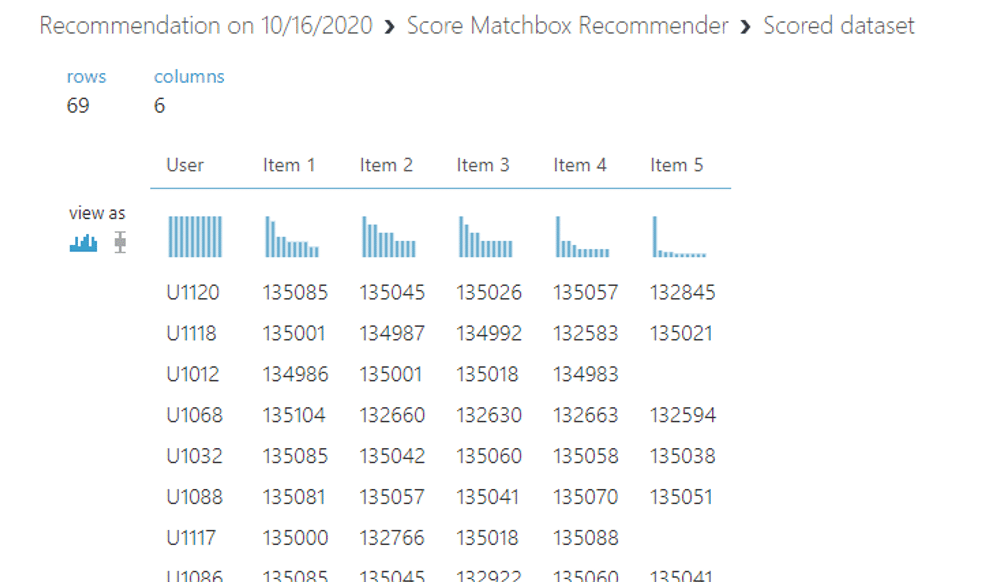Open the Item 1 column histogram
996x586 pixels.
tap(292, 237)
